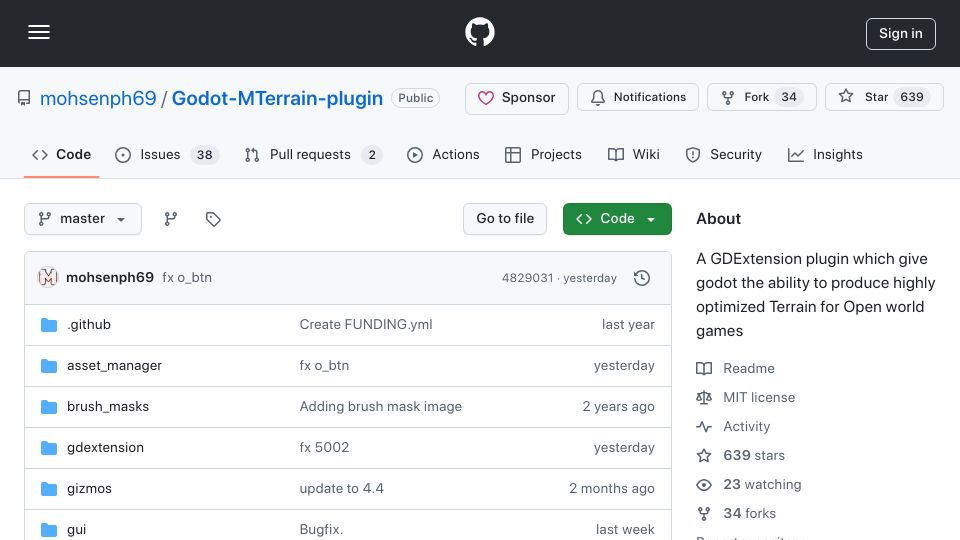Viewport: 960px width, 540px height.
Task: Click the Sponsor button
Action: pyautogui.click(x=517, y=98)
